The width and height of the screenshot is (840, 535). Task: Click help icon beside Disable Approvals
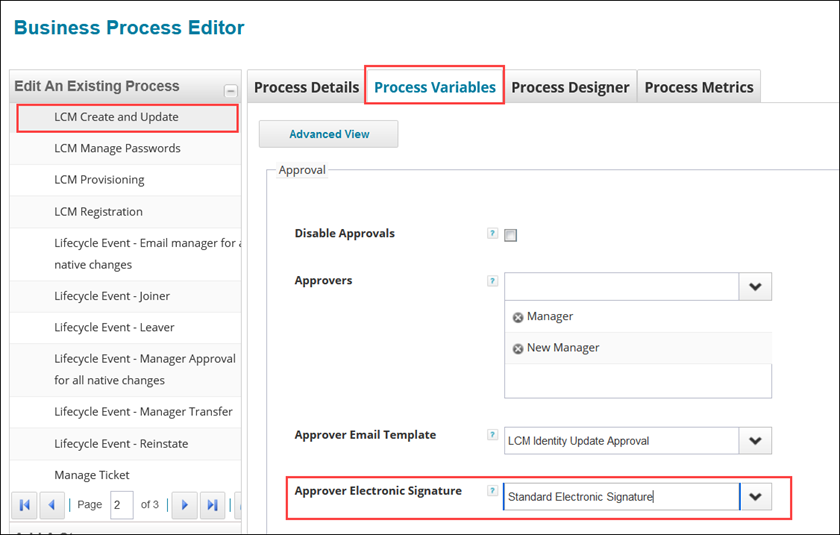point(492,234)
